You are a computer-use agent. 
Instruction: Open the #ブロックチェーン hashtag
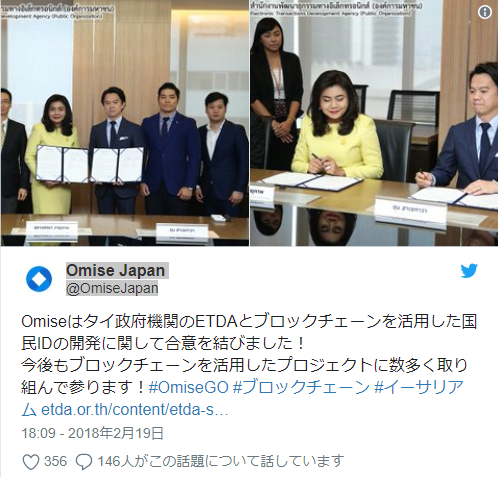click(x=301, y=387)
